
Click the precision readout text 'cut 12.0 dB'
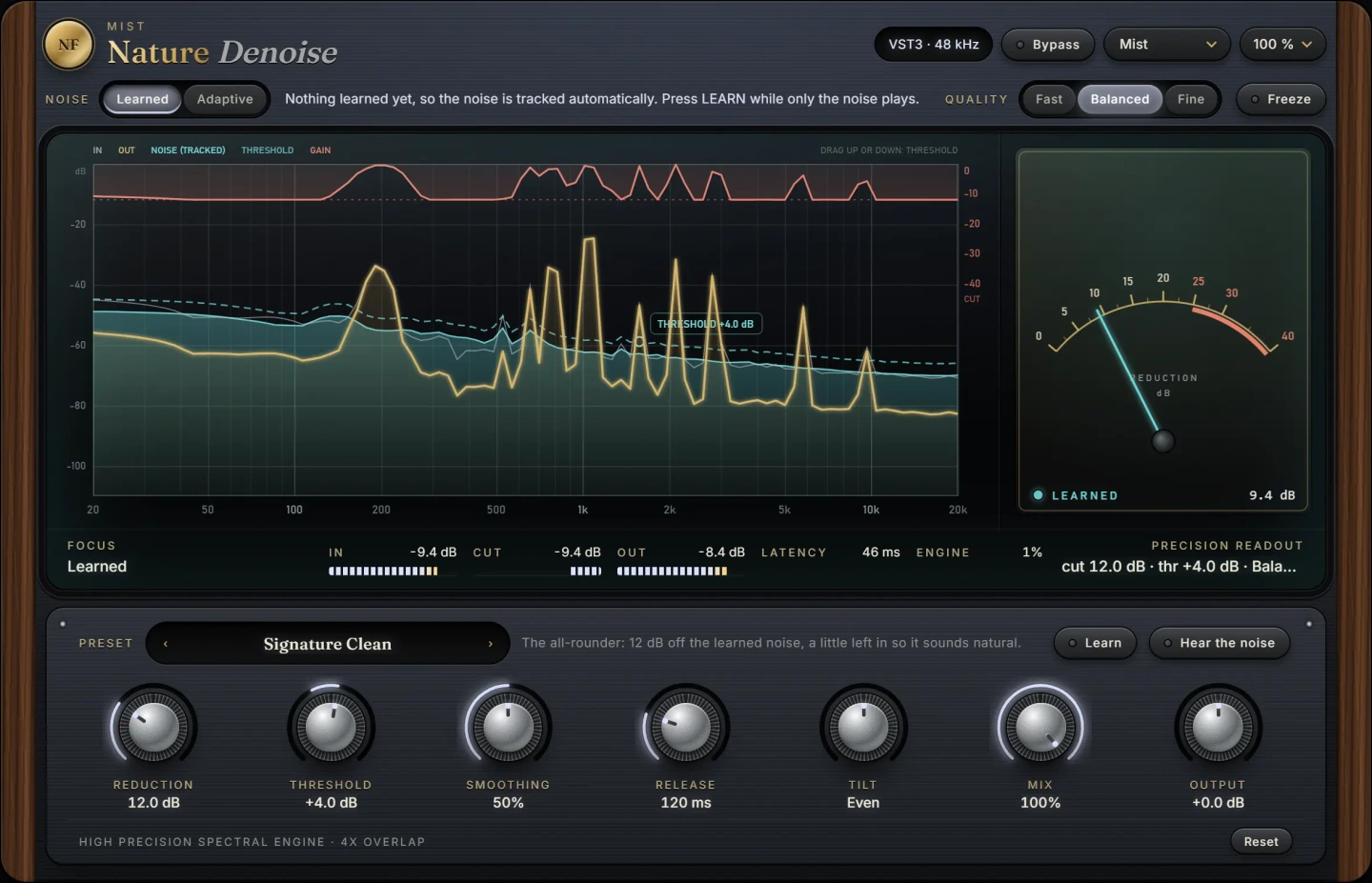[1103, 567]
